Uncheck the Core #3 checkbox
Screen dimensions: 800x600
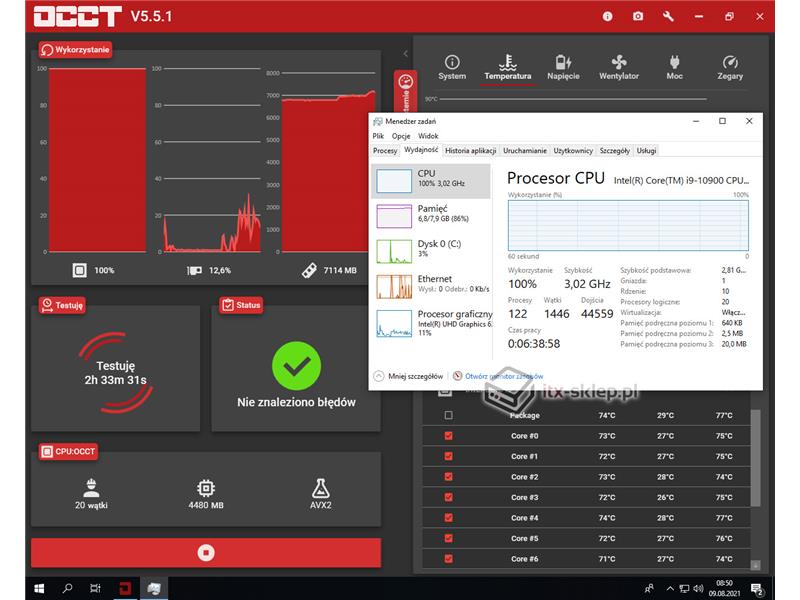click(x=448, y=497)
